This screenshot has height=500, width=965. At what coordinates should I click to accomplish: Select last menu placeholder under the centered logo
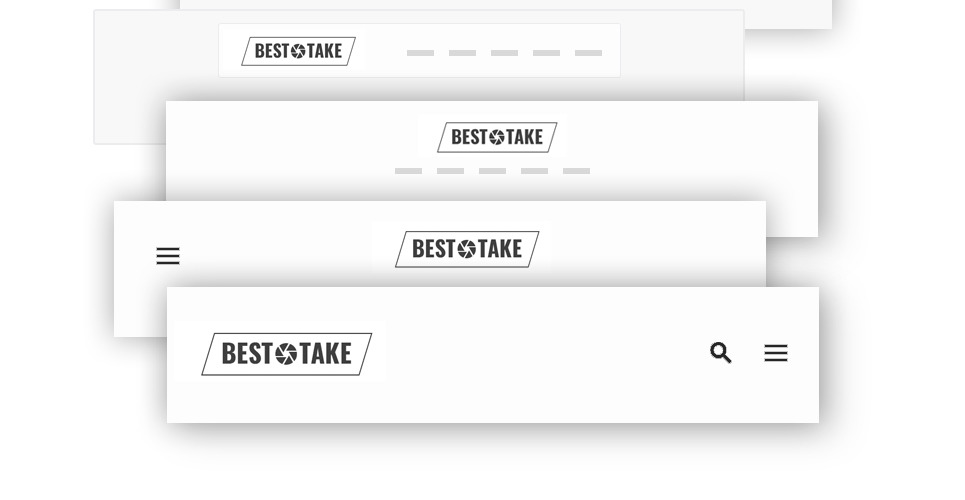[x=576, y=171]
